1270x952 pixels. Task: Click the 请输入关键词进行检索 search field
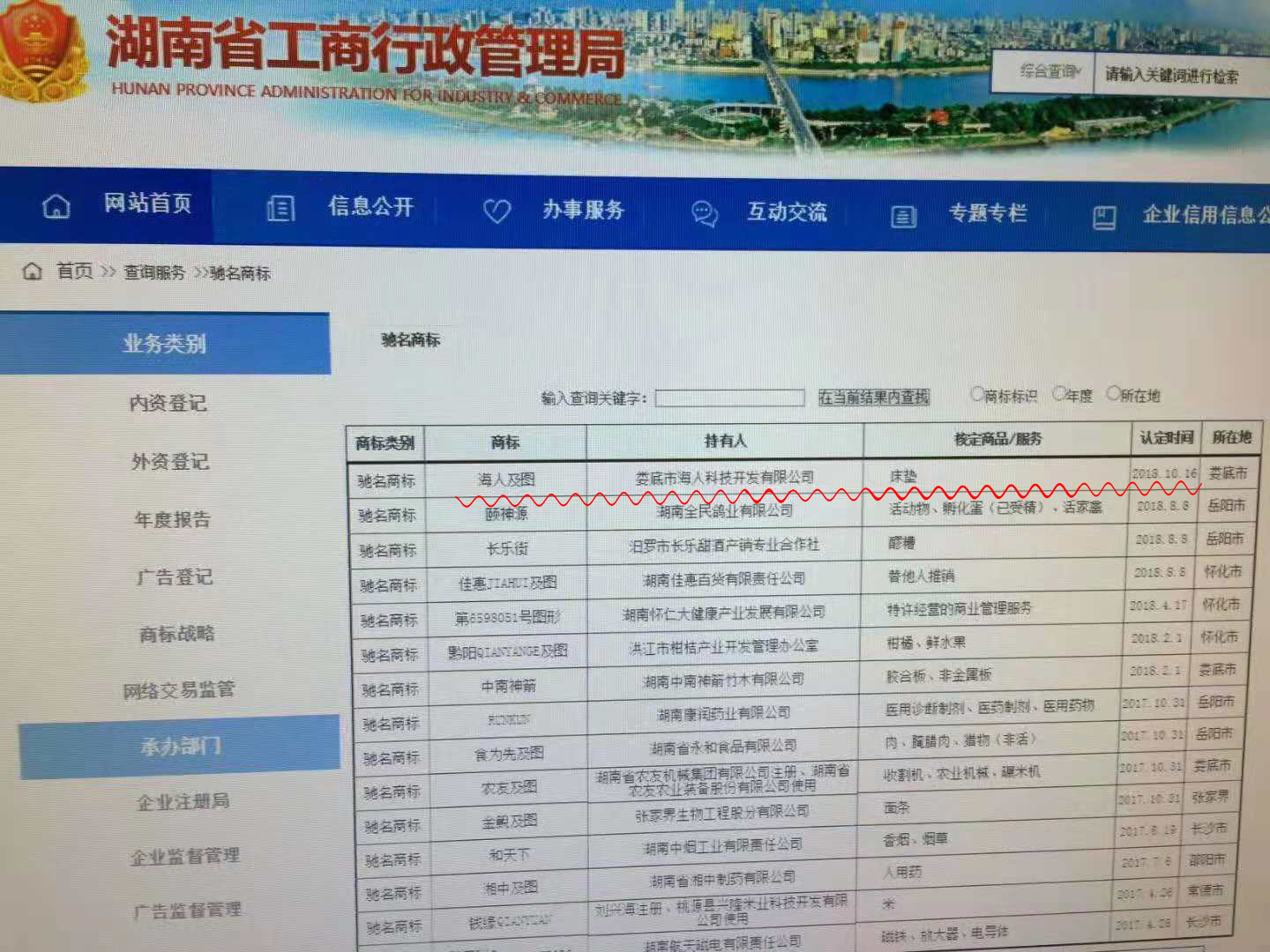[1173, 76]
